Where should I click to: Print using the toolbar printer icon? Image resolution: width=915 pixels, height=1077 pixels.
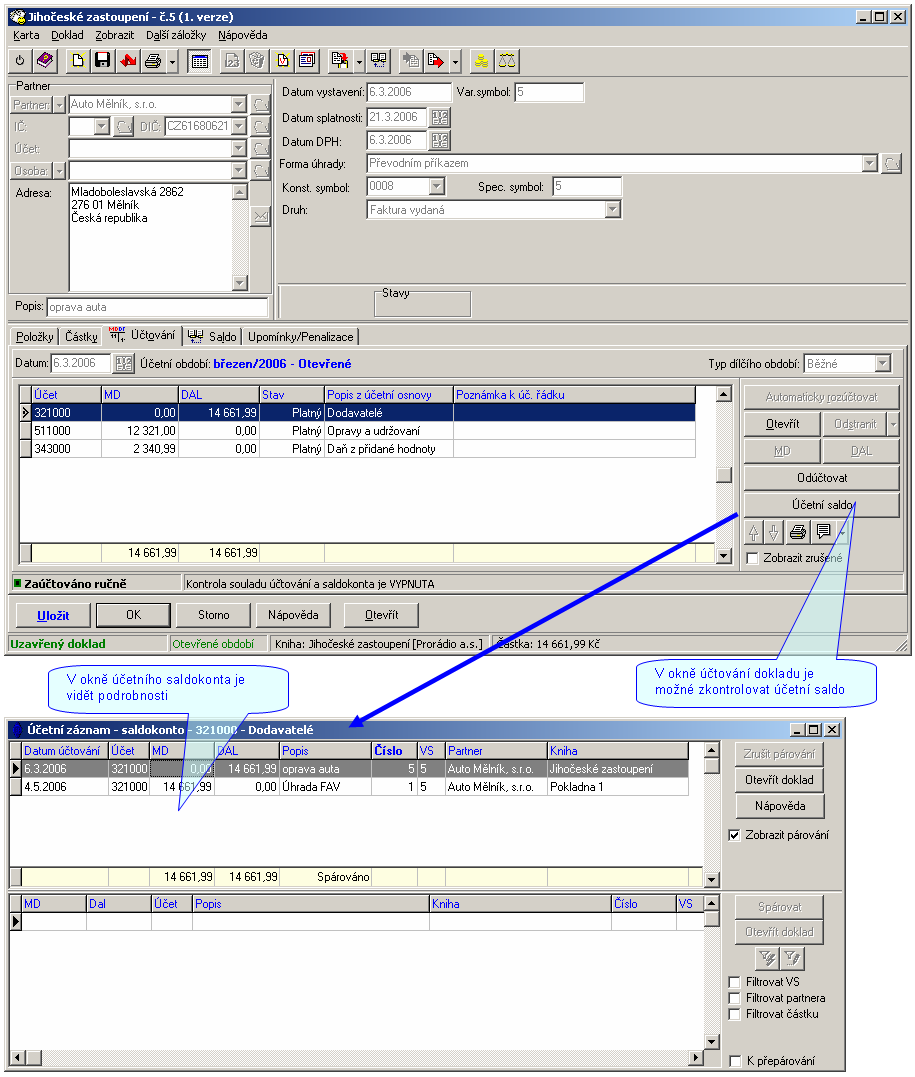click(x=153, y=61)
